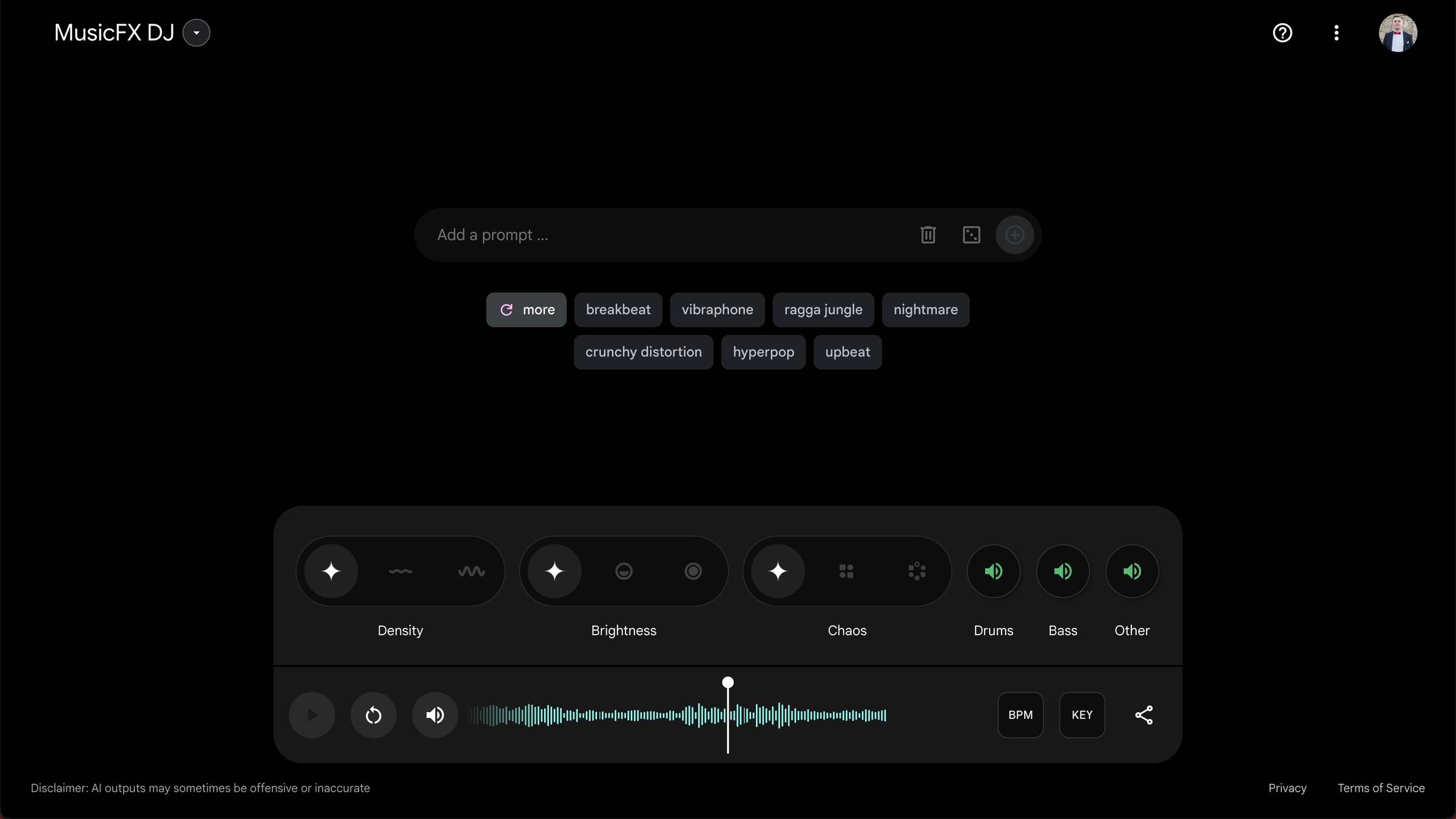Image resolution: width=1456 pixels, height=819 pixels.
Task: Select the hyperpop prompt chip
Action: tap(763, 352)
